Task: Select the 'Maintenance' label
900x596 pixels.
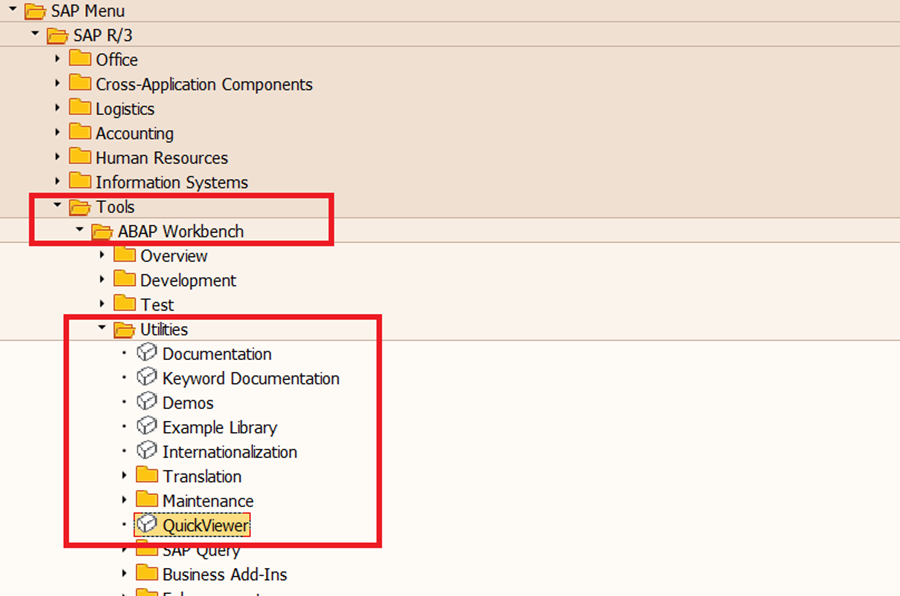Action: pyautogui.click(x=208, y=501)
